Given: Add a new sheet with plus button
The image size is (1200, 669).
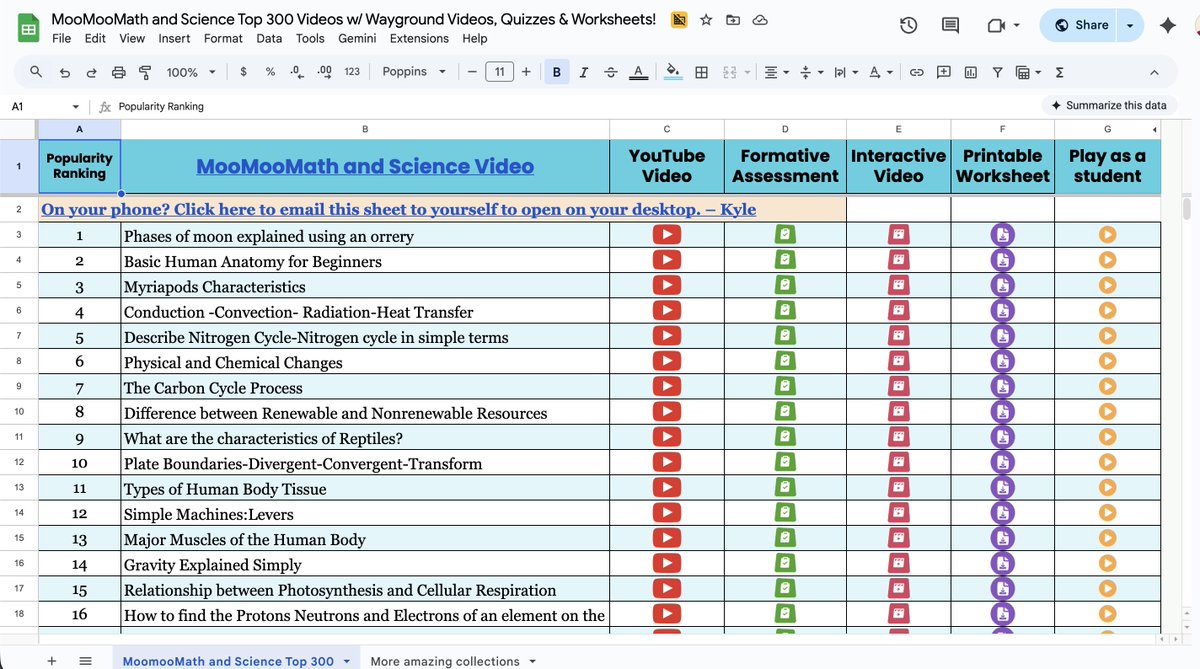Looking at the screenshot, I should [x=52, y=661].
